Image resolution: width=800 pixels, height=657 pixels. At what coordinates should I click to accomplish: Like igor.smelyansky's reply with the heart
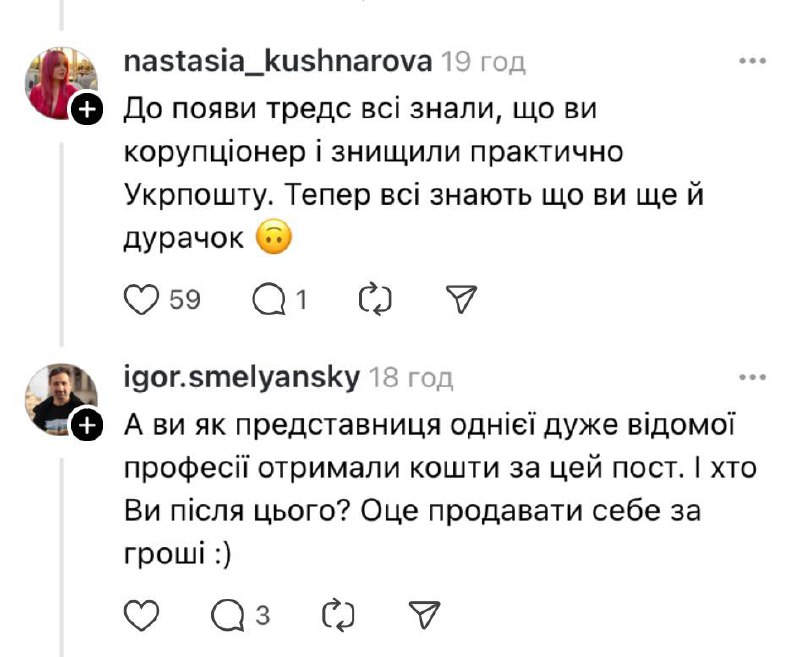pyautogui.click(x=144, y=615)
